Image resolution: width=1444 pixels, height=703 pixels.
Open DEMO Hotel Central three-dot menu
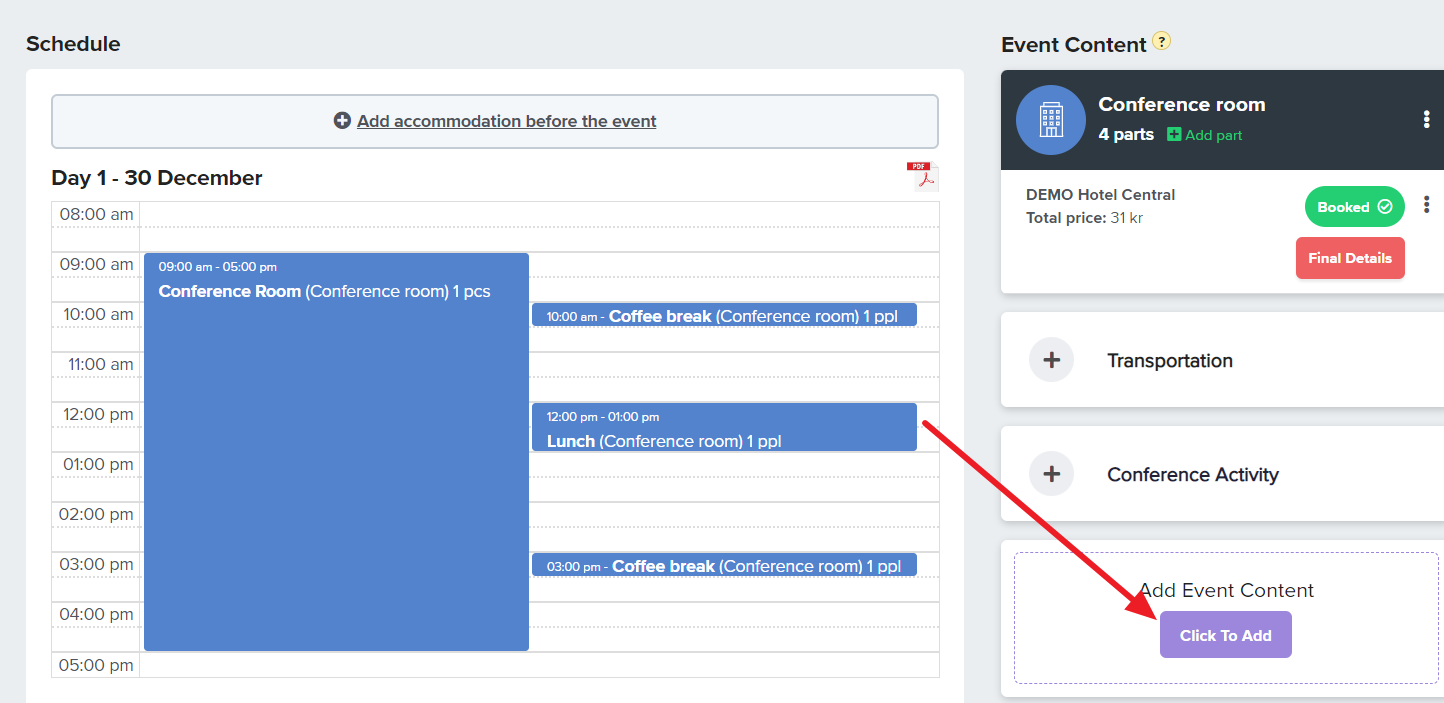[1426, 205]
